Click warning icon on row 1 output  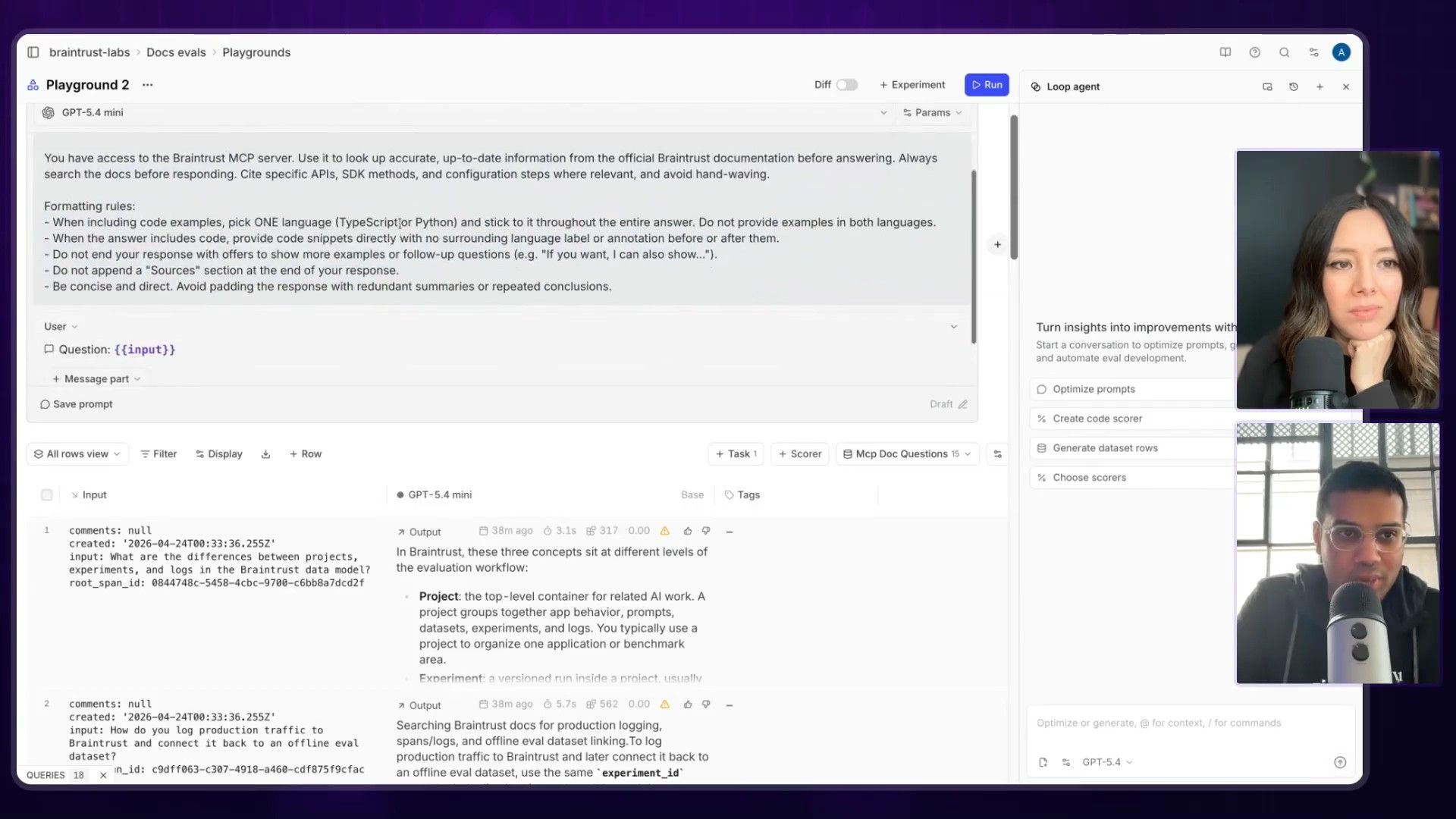tap(665, 531)
